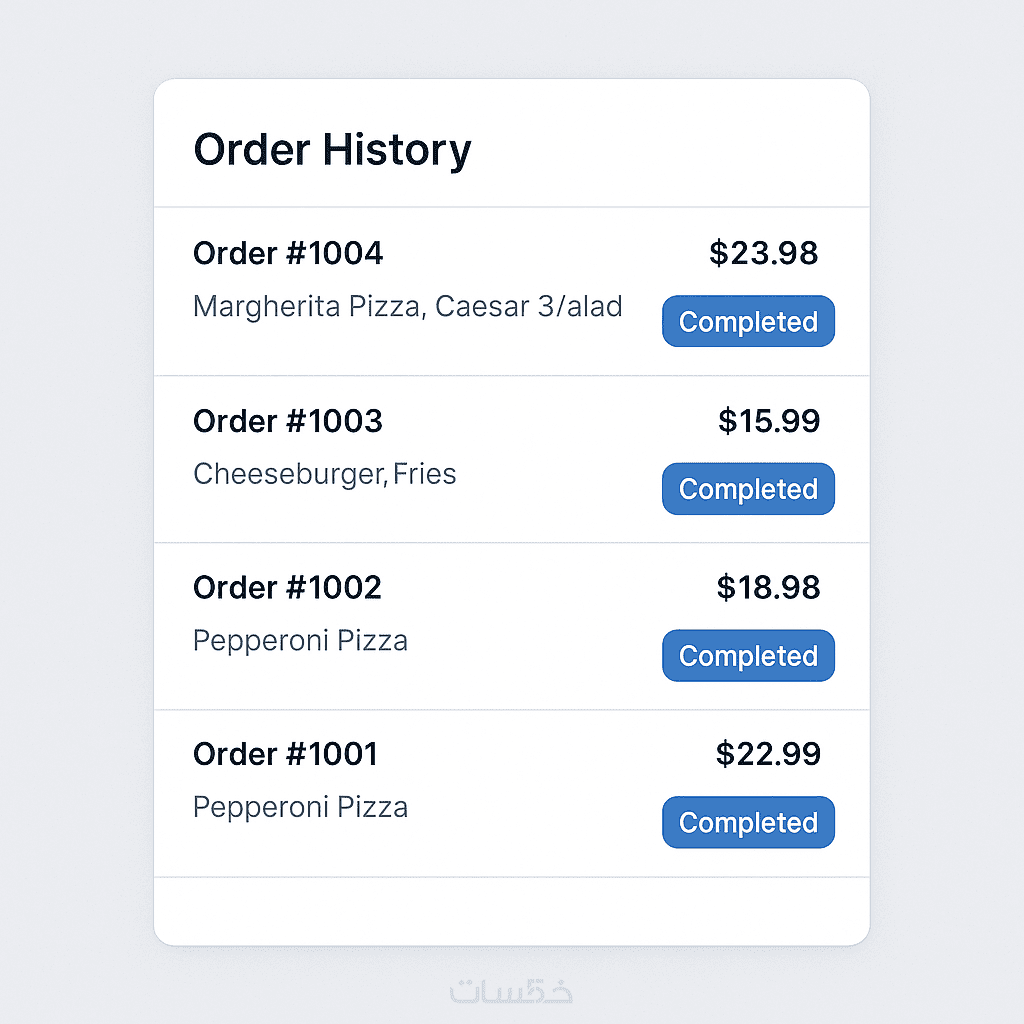Screen dimensions: 1024x1024
Task: Click the Arabic watermark logo below card
Action: click(x=511, y=990)
